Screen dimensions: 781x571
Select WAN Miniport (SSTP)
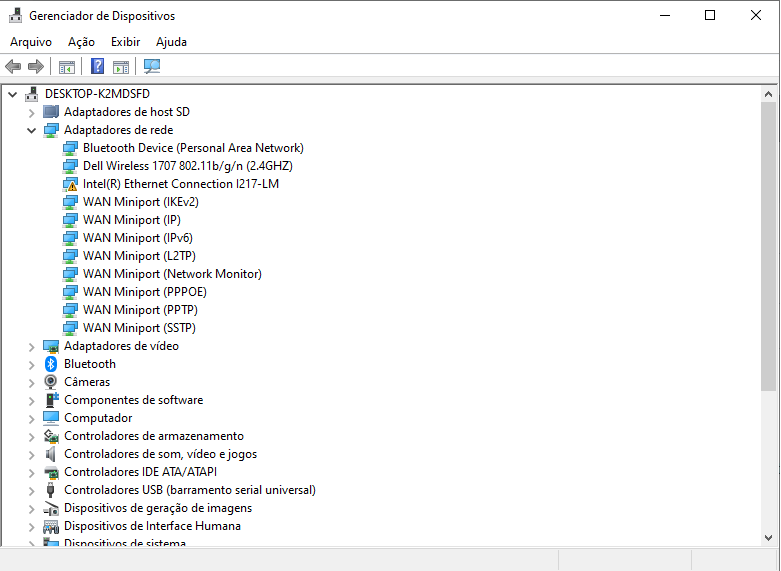tap(139, 327)
